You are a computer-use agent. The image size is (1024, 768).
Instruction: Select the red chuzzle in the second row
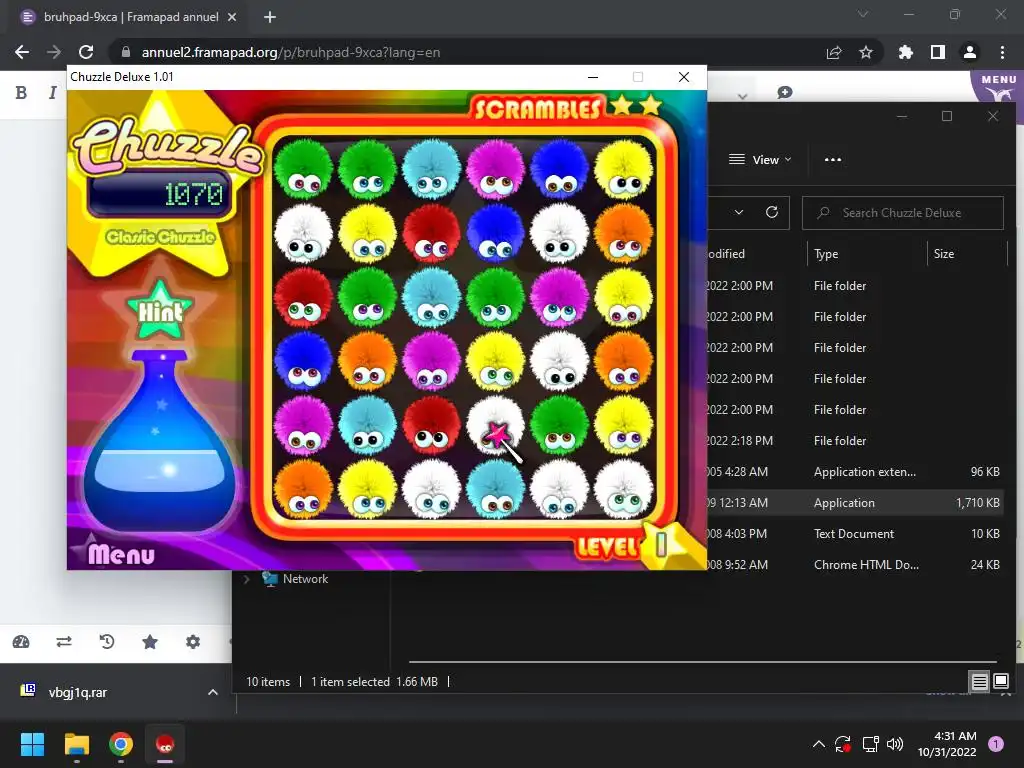coord(431,234)
